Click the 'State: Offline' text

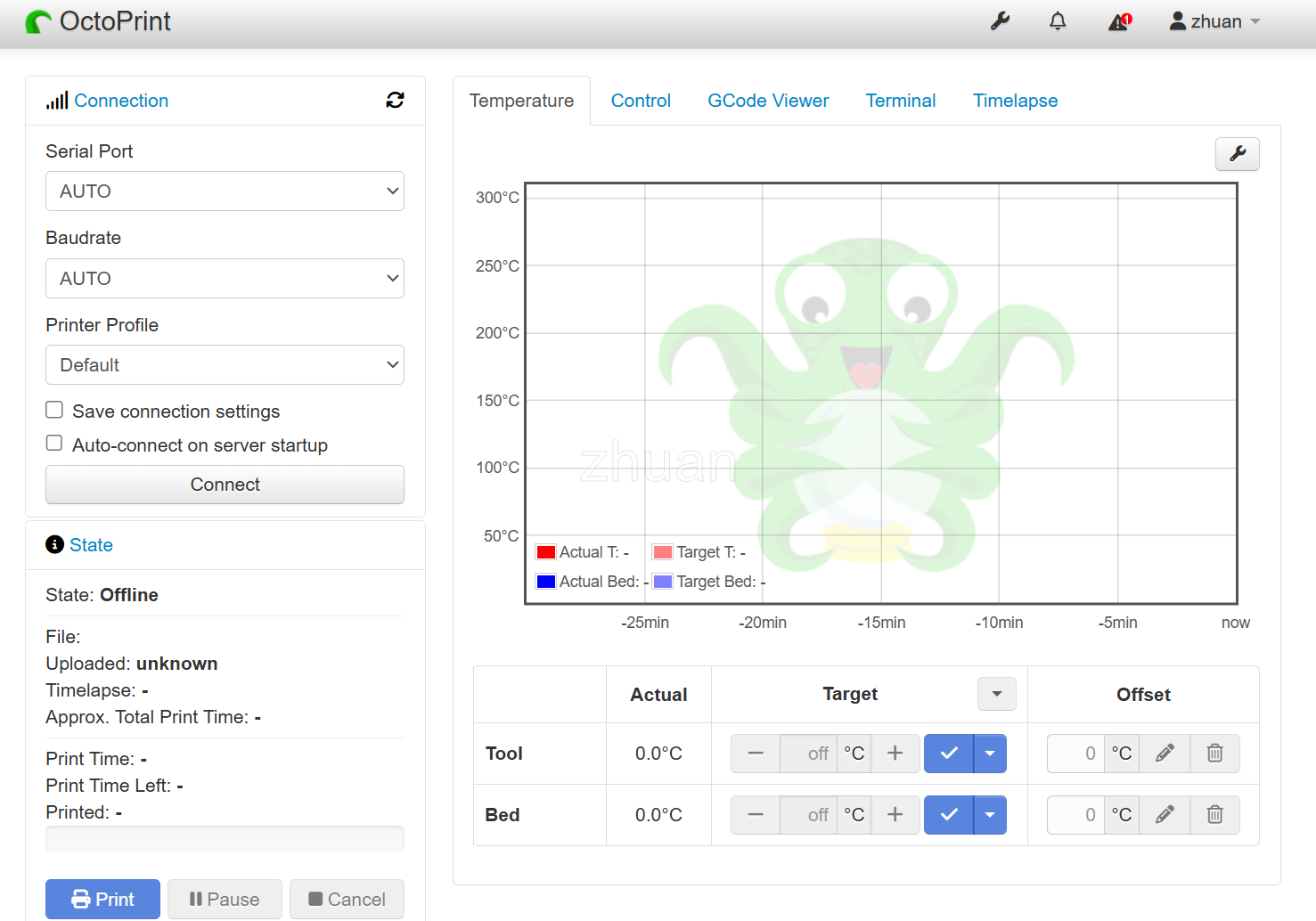(102, 595)
